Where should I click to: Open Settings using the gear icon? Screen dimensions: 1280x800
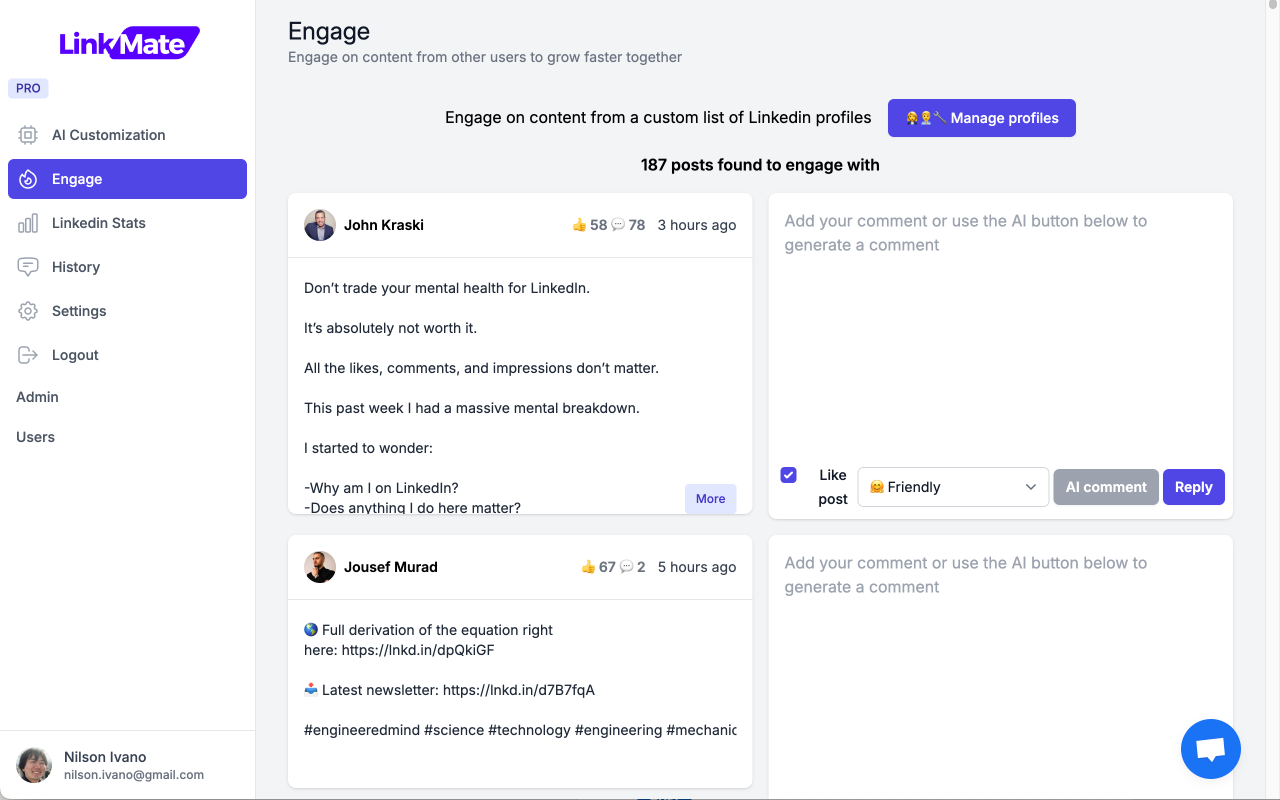coord(28,310)
